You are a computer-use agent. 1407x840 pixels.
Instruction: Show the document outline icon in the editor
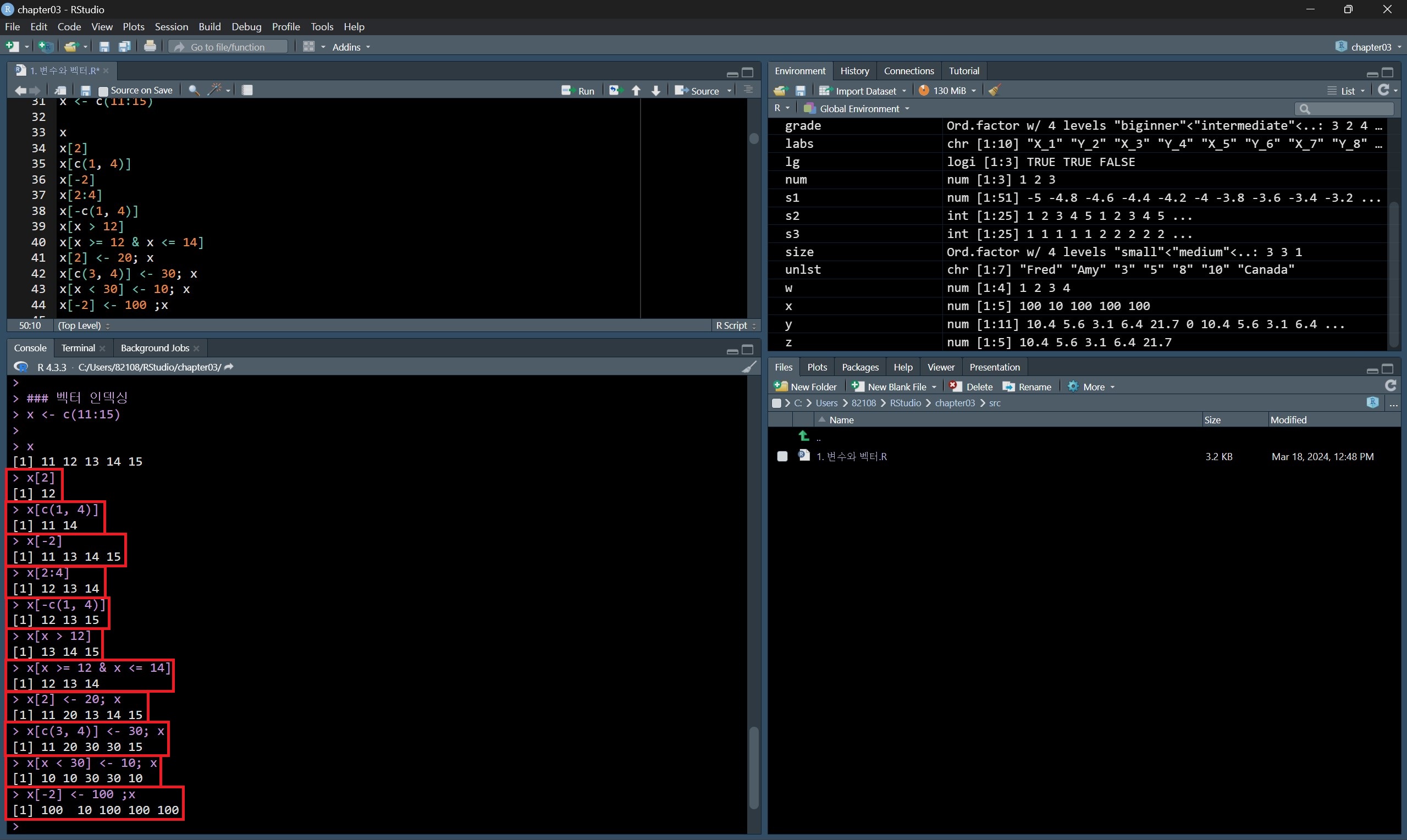coord(748,90)
